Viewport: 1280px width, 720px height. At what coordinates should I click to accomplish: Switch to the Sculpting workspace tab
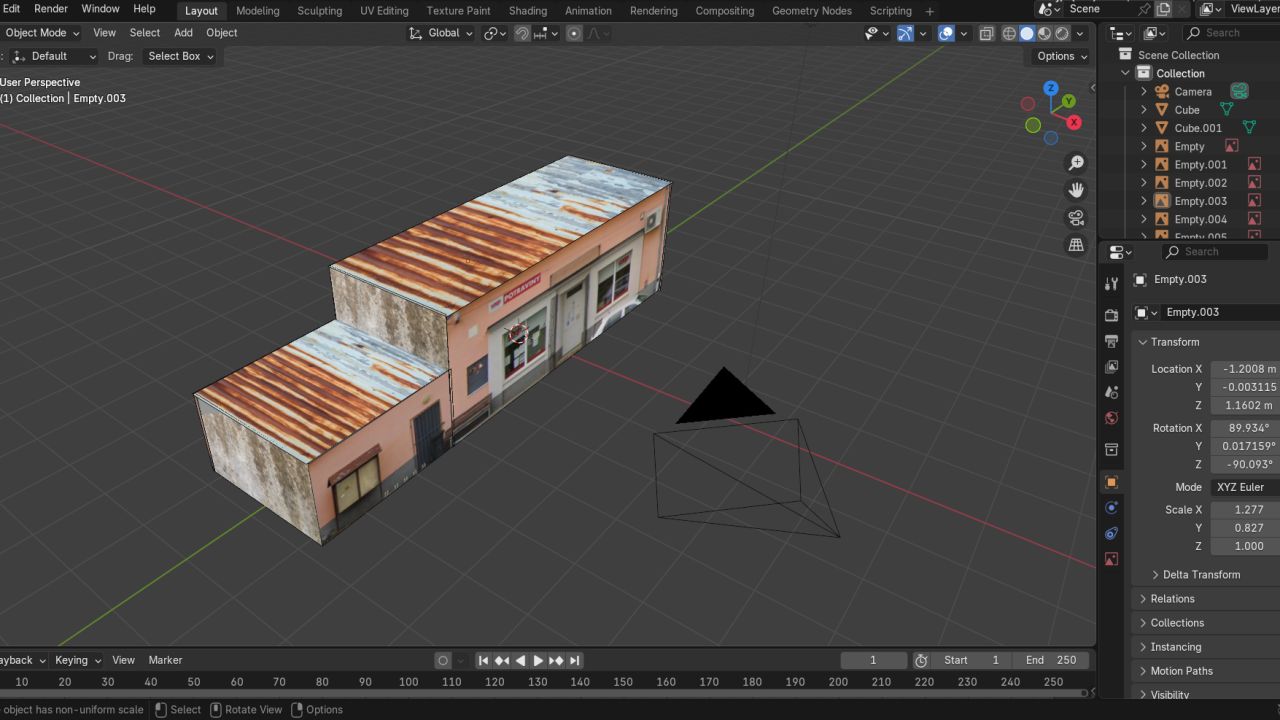coord(319,11)
